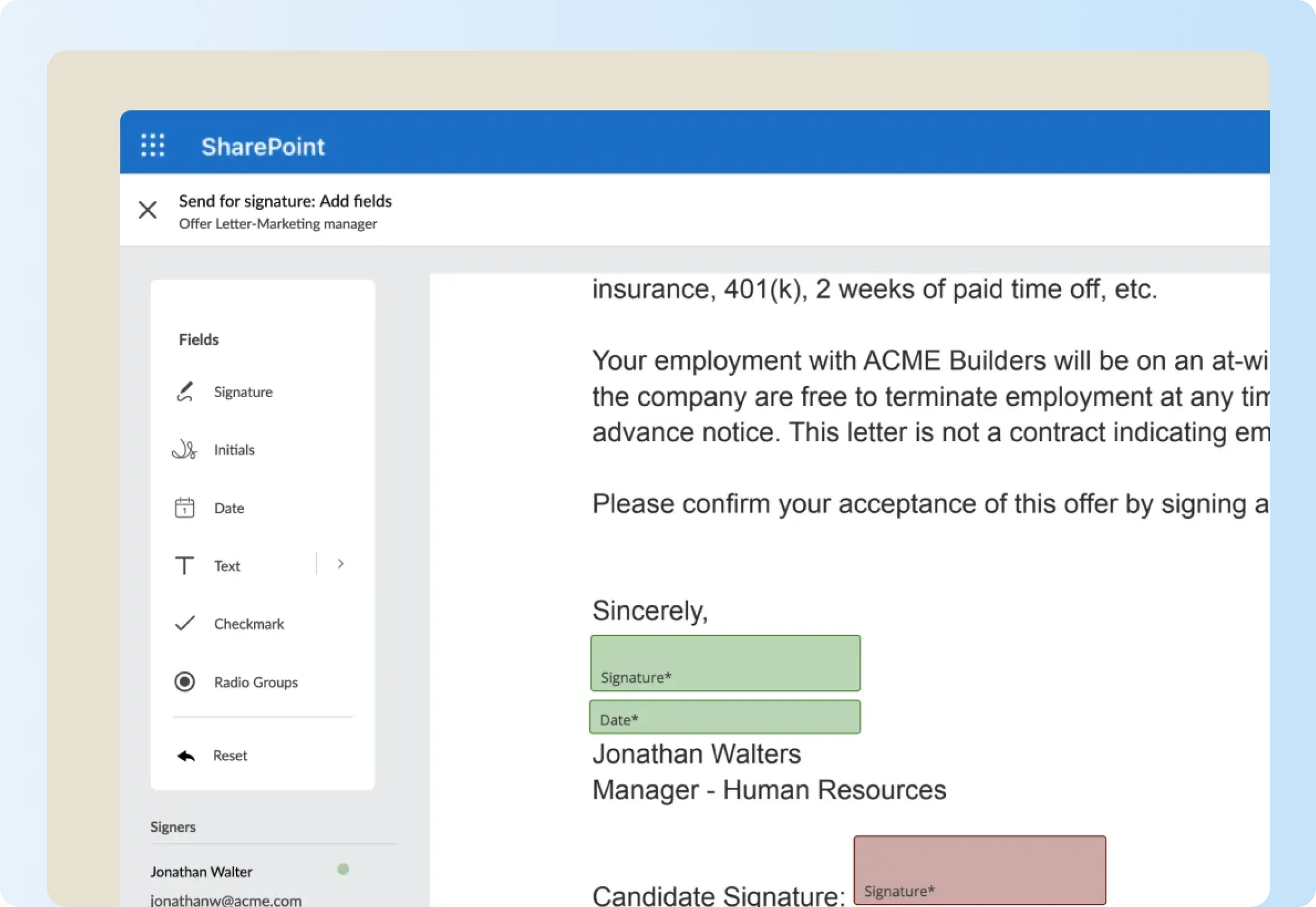Choose the Text field label
The height and width of the screenshot is (907, 1316).
pos(227,566)
